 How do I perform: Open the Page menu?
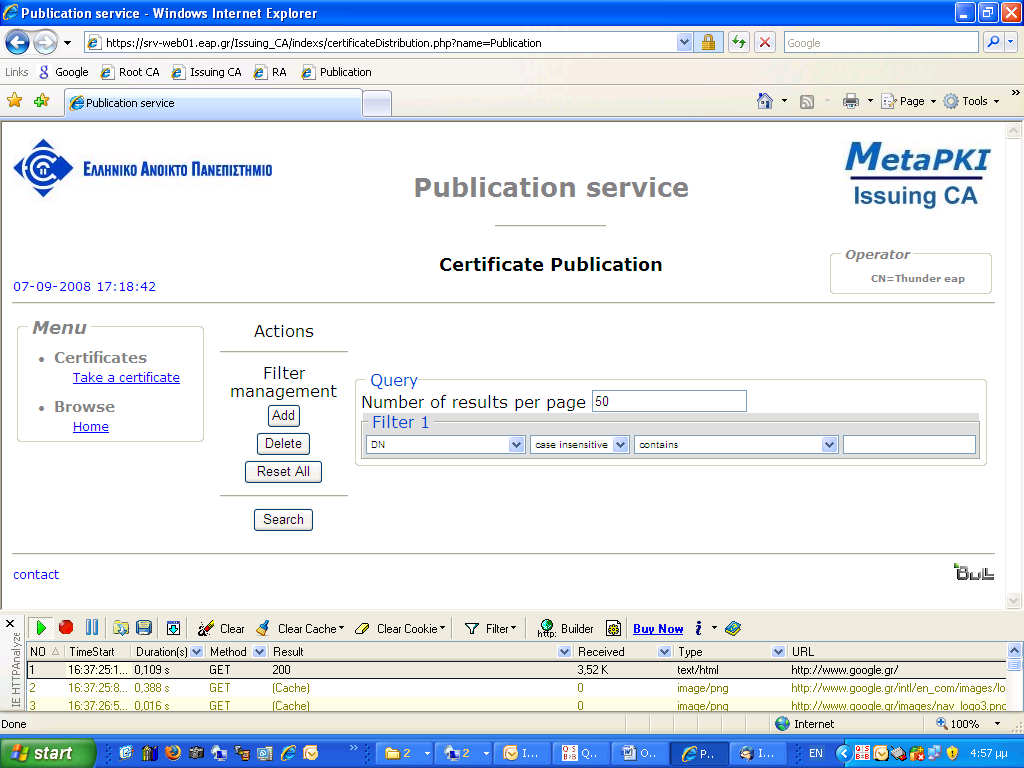(x=909, y=101)
